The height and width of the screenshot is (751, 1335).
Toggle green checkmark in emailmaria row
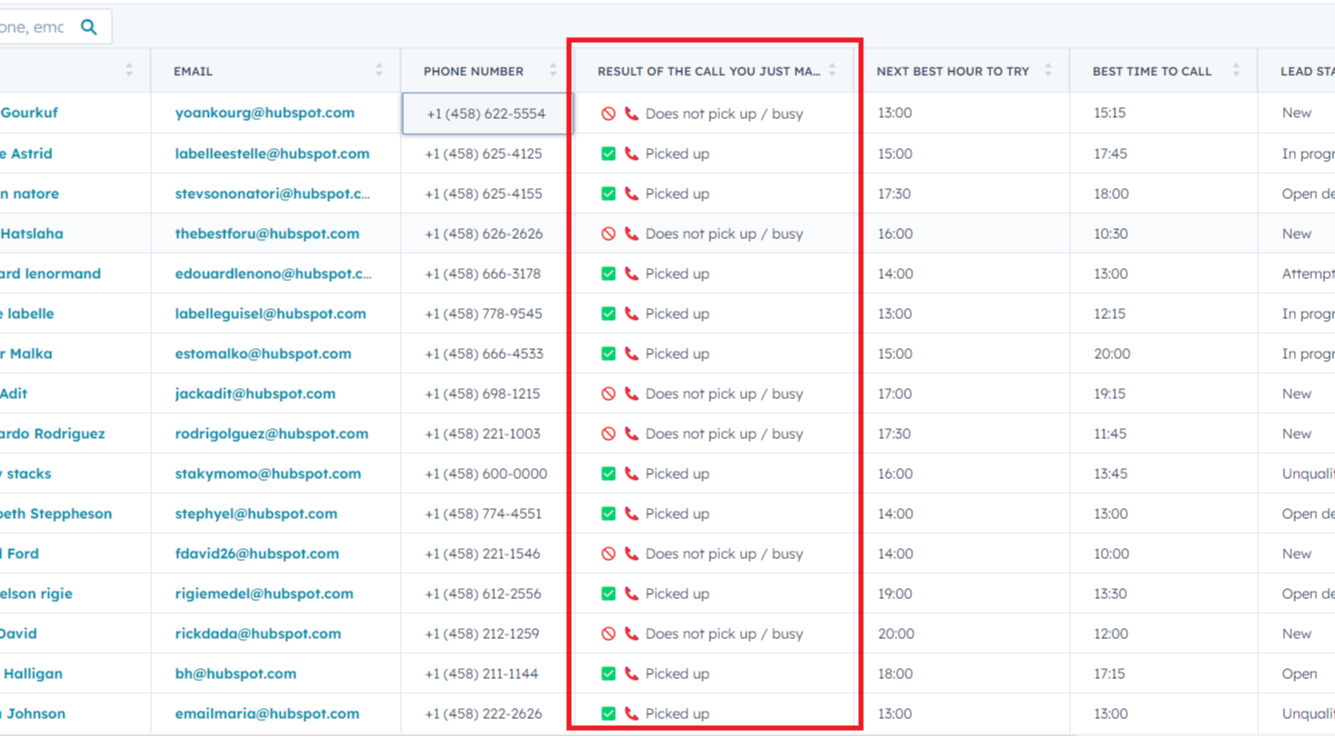[608, 714]
